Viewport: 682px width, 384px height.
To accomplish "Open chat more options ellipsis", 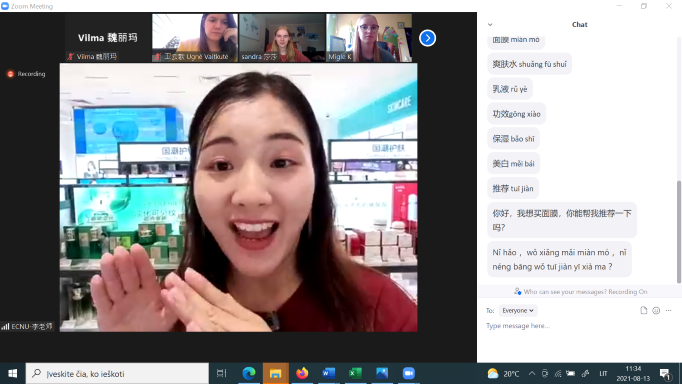I will (669, 311).
